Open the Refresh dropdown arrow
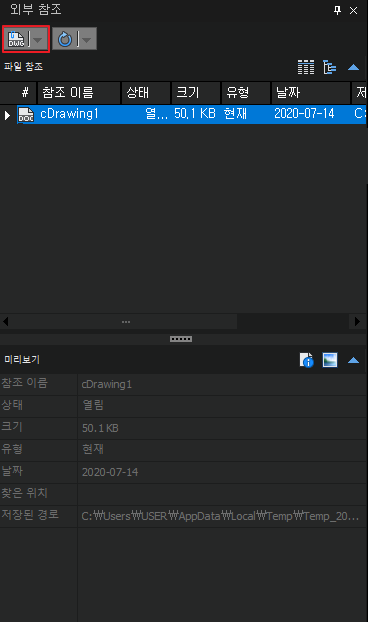368x622 pixels. [x=86, y=39]
